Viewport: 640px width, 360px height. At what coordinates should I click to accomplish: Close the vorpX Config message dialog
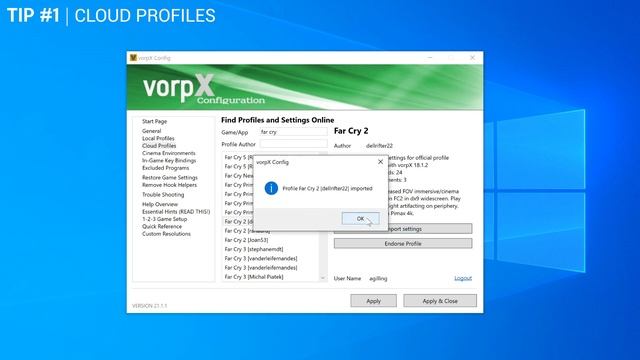380,162
